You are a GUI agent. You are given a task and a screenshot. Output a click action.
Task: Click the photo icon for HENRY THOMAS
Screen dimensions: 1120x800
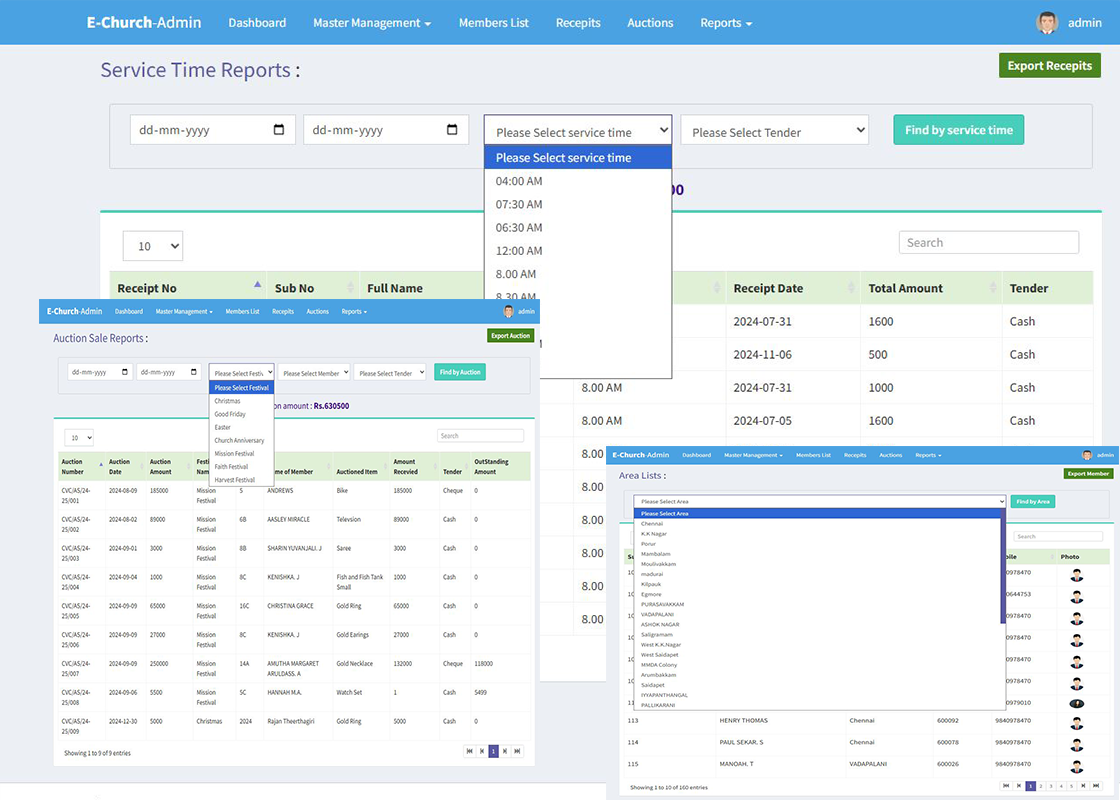click(1076, 721)
